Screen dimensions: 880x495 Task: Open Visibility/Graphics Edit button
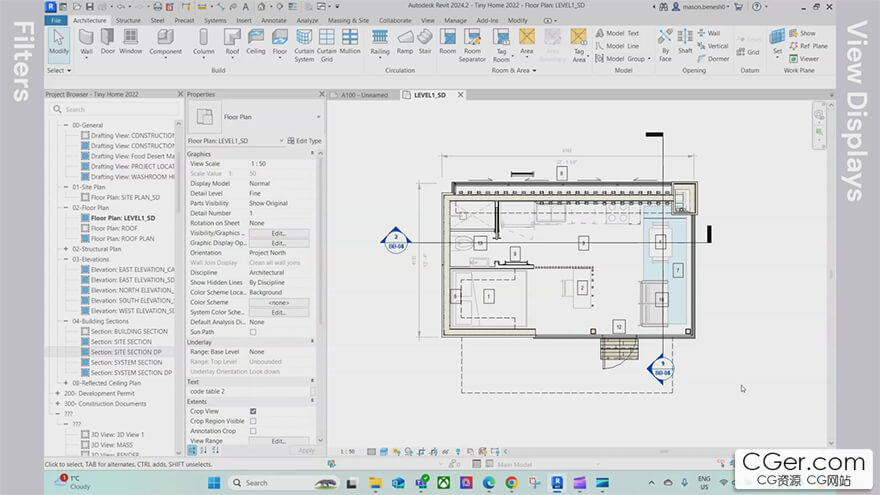pos(279,233)
